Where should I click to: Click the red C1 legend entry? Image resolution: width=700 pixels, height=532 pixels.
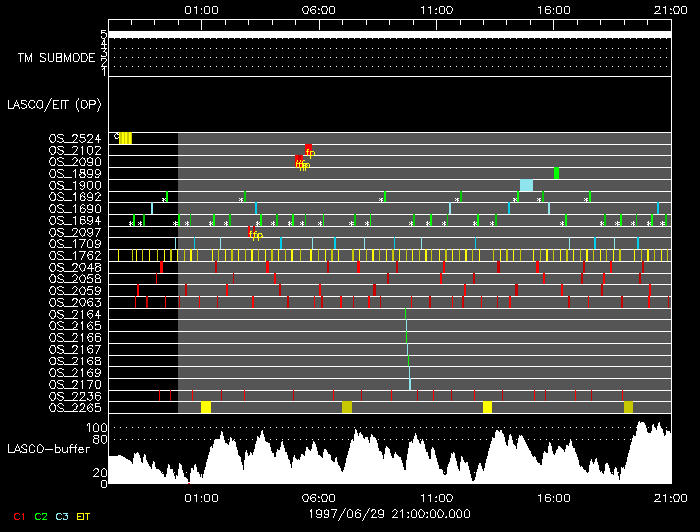pyautogui.click(x=17, y=516)
